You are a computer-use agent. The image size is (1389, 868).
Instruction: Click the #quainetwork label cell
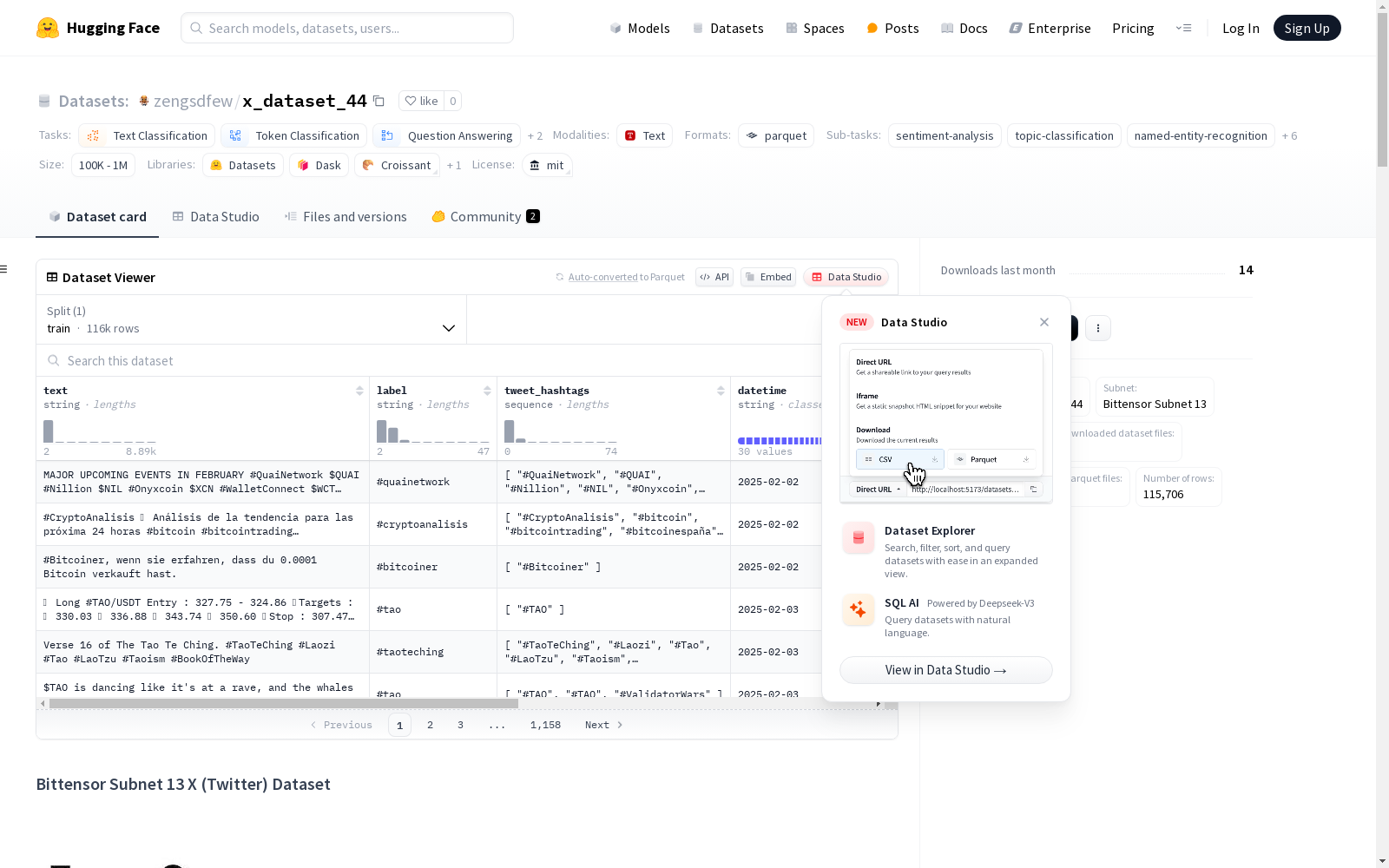(x=433, y=482)
